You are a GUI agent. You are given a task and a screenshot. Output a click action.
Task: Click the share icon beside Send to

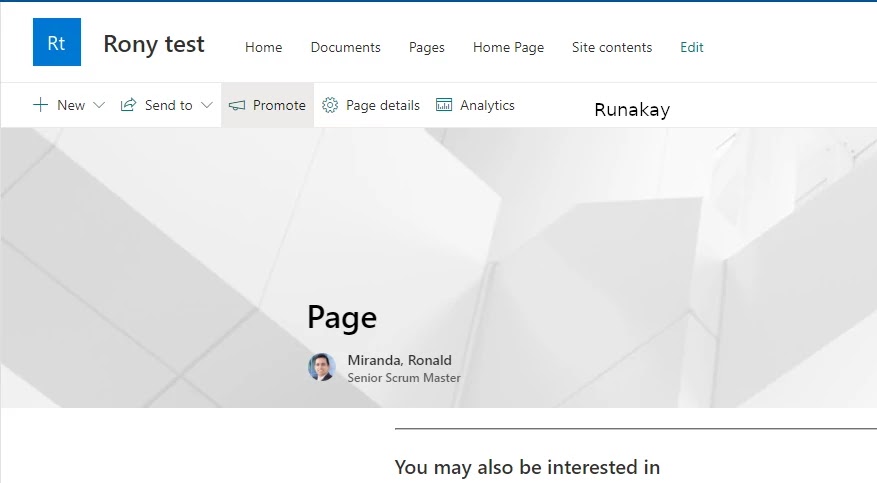tap(129, 105)
